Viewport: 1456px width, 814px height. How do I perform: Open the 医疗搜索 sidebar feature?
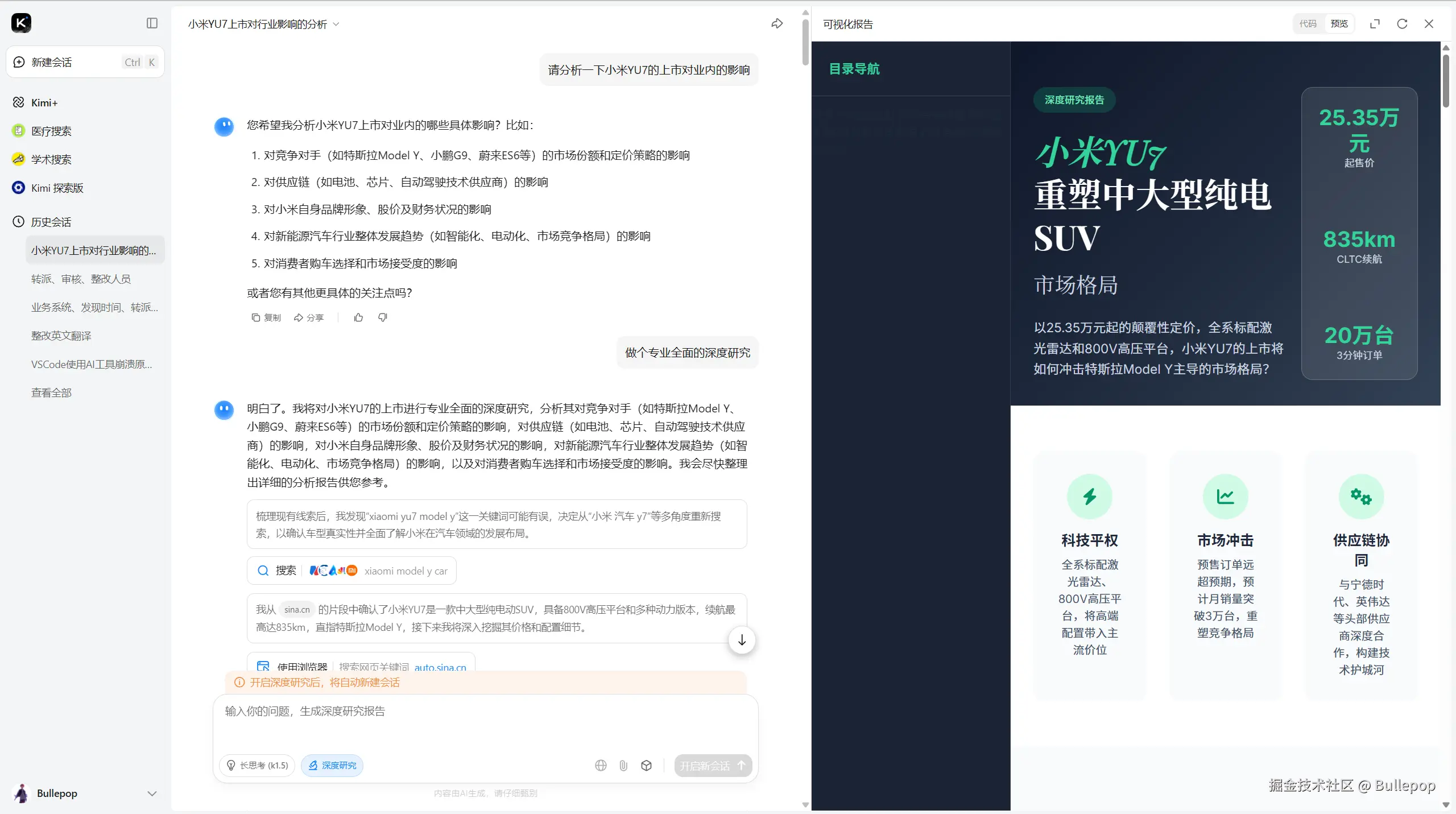point(51,131)
